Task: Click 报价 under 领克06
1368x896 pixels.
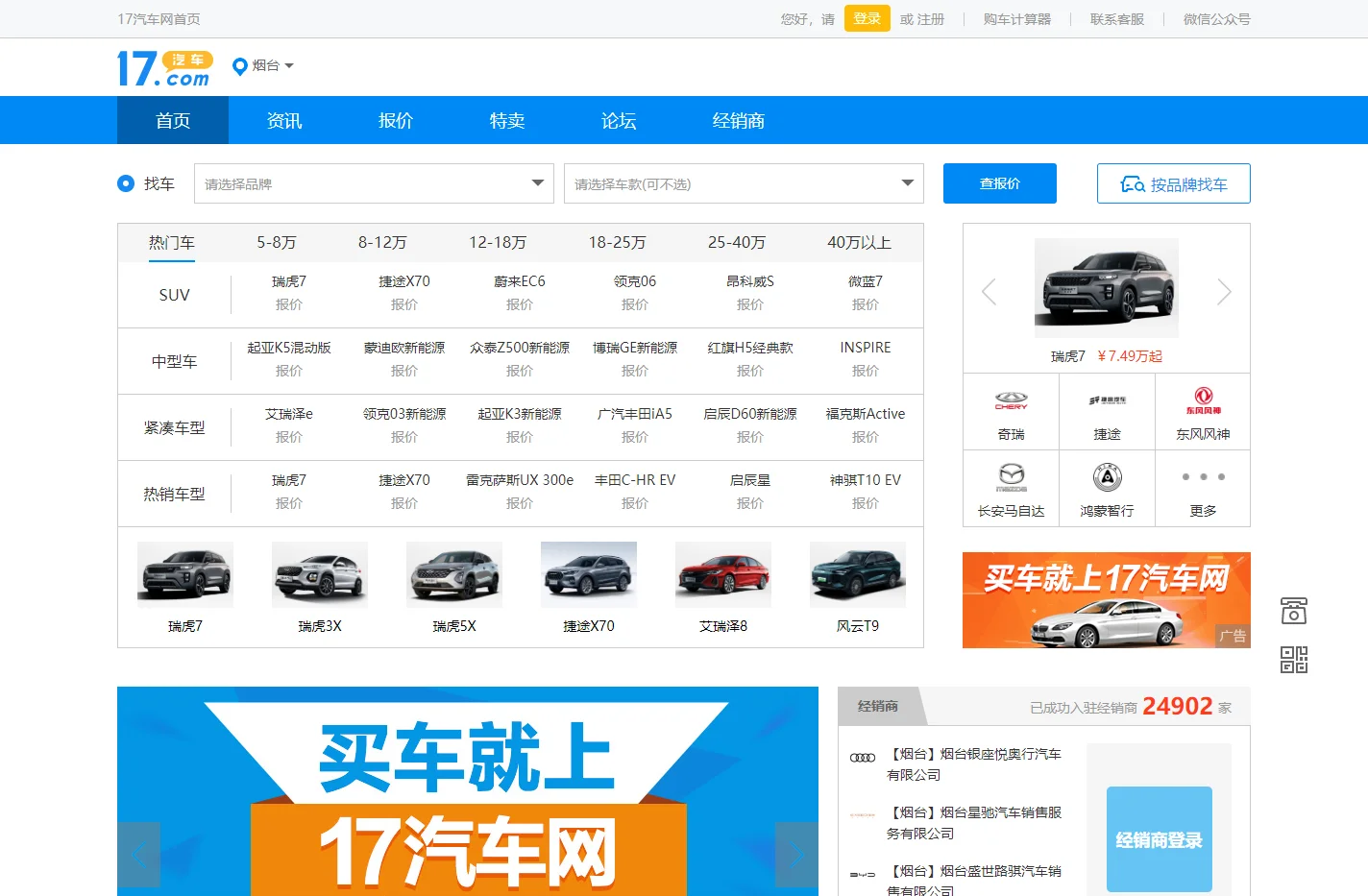Action: (x=635, y=304)
